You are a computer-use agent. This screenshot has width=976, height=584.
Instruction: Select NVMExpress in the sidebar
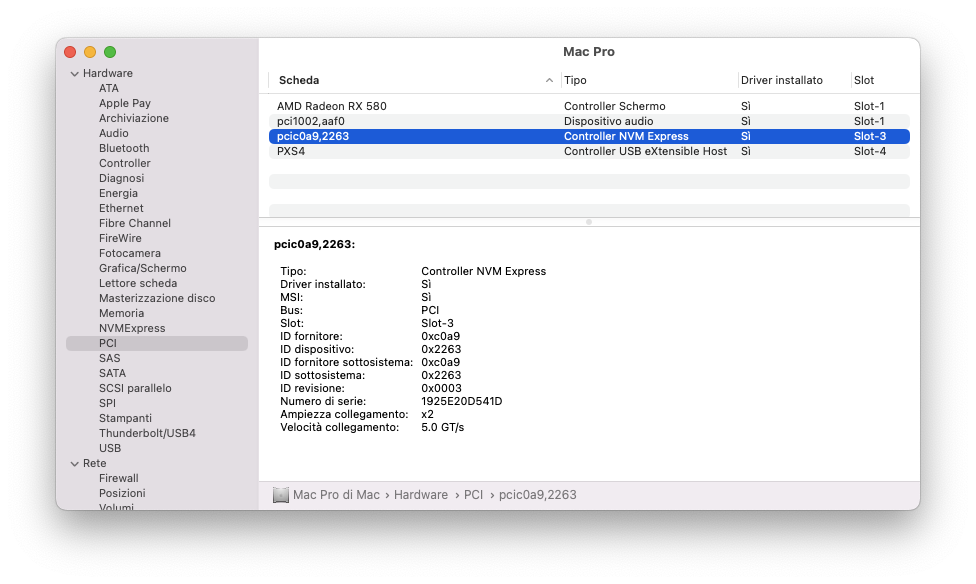click(132, 328)
